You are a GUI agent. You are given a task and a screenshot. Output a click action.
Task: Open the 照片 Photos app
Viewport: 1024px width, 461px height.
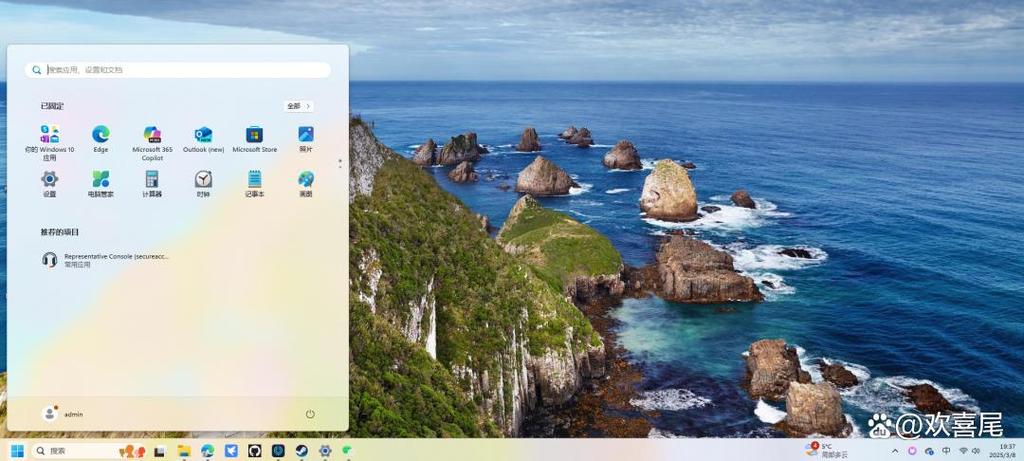click(x=306, y=139)
